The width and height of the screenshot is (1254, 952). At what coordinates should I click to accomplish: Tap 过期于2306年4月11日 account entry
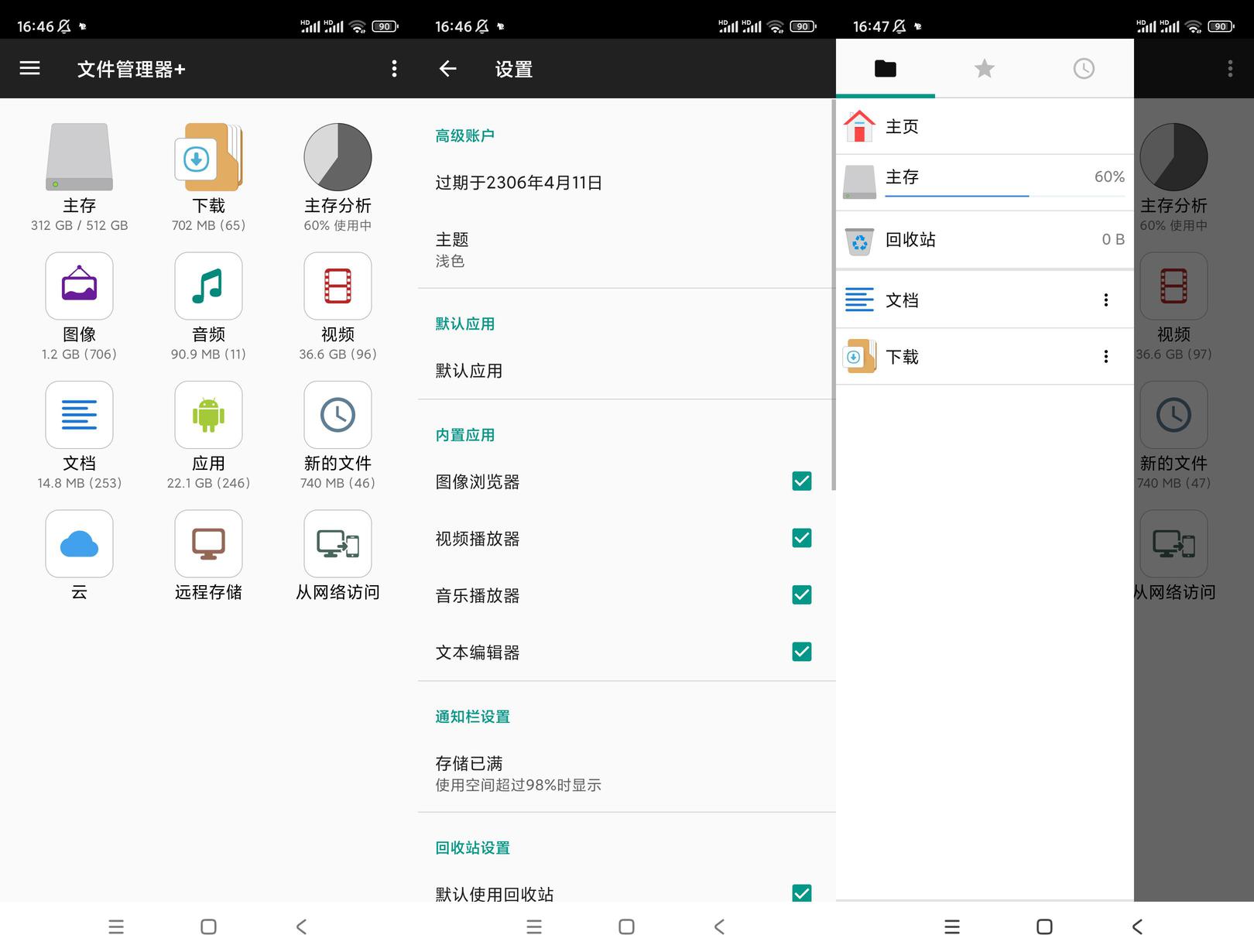[625, 183]
